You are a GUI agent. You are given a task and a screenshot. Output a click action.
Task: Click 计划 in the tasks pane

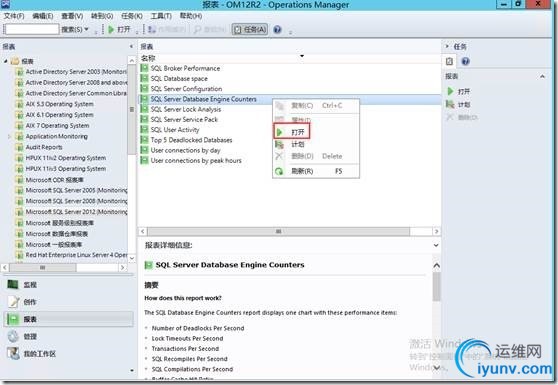click(458, 104)
